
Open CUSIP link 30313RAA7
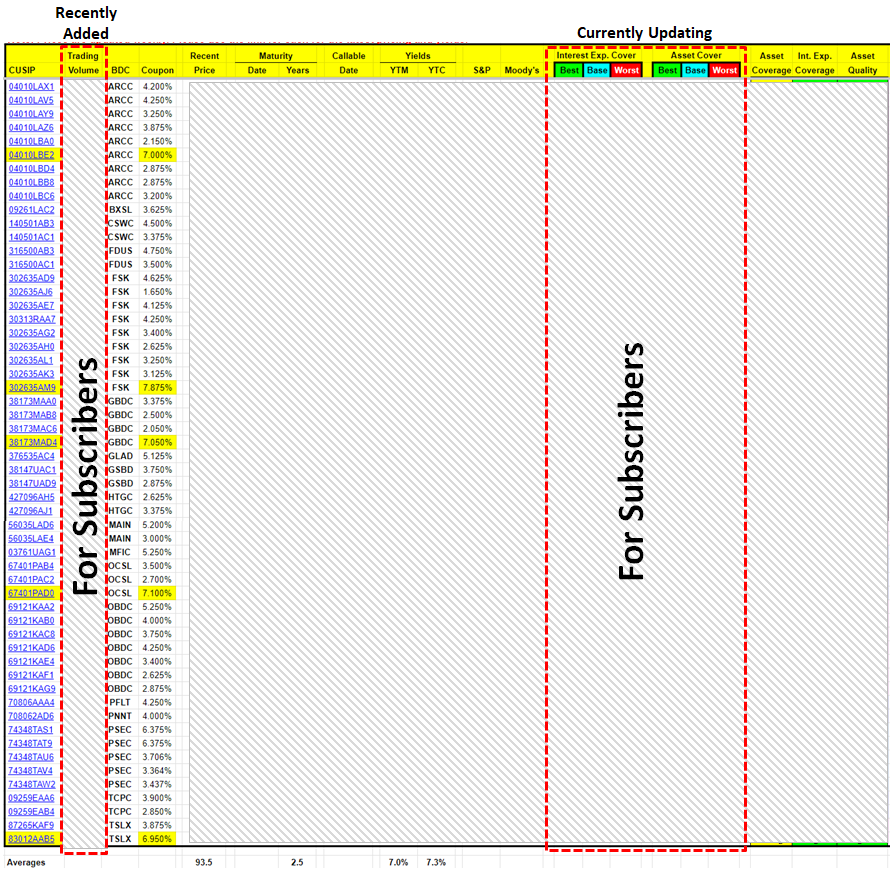click(x=32, y=319)
